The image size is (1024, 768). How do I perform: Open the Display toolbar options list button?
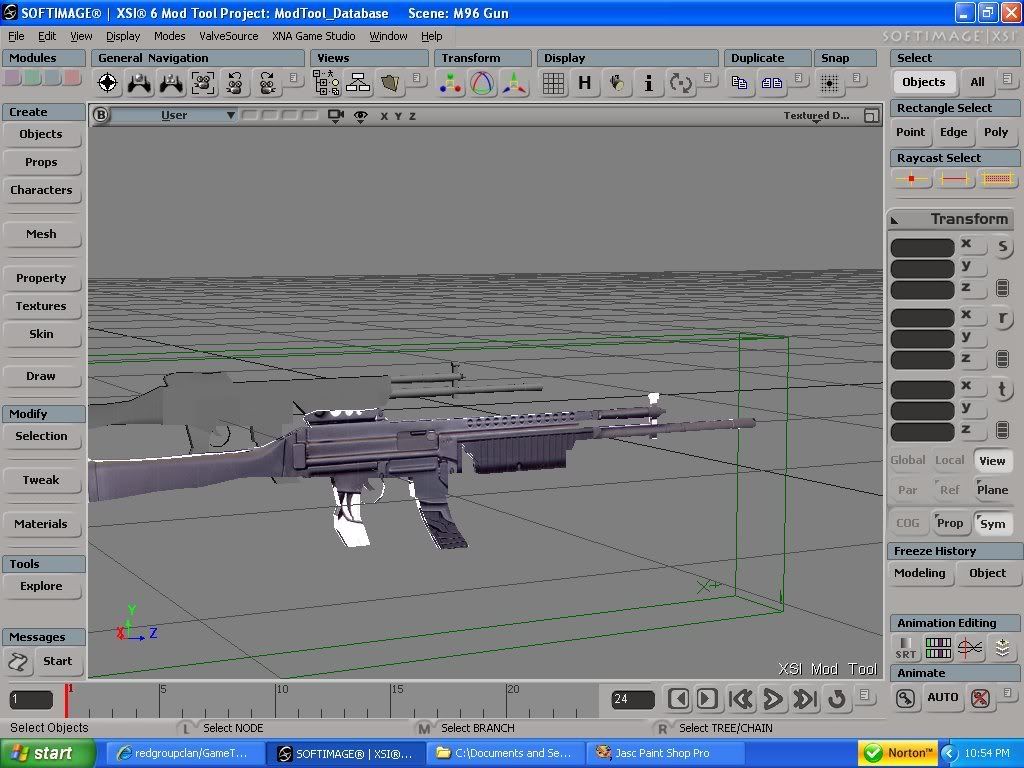coord(707,79)
